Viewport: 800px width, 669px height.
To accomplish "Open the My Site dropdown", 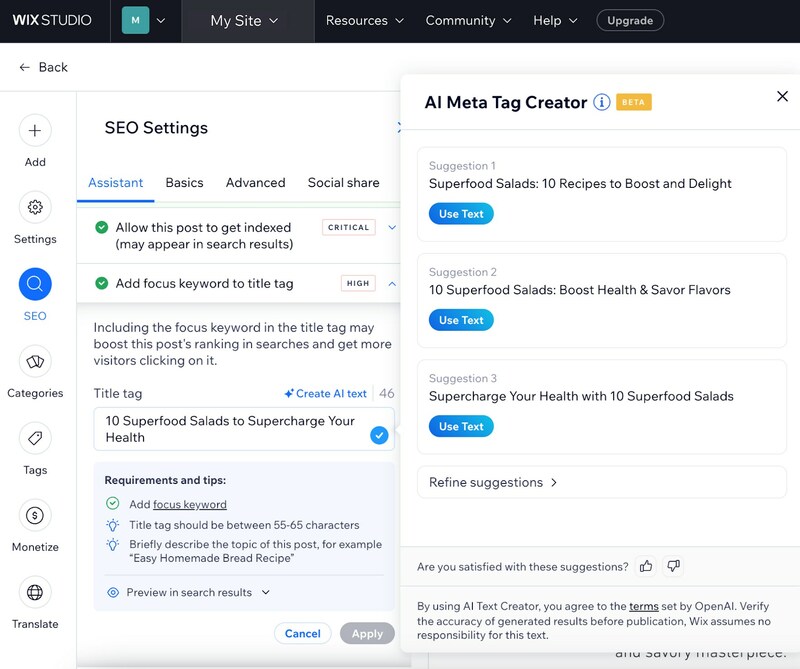I will pos(245,21).
